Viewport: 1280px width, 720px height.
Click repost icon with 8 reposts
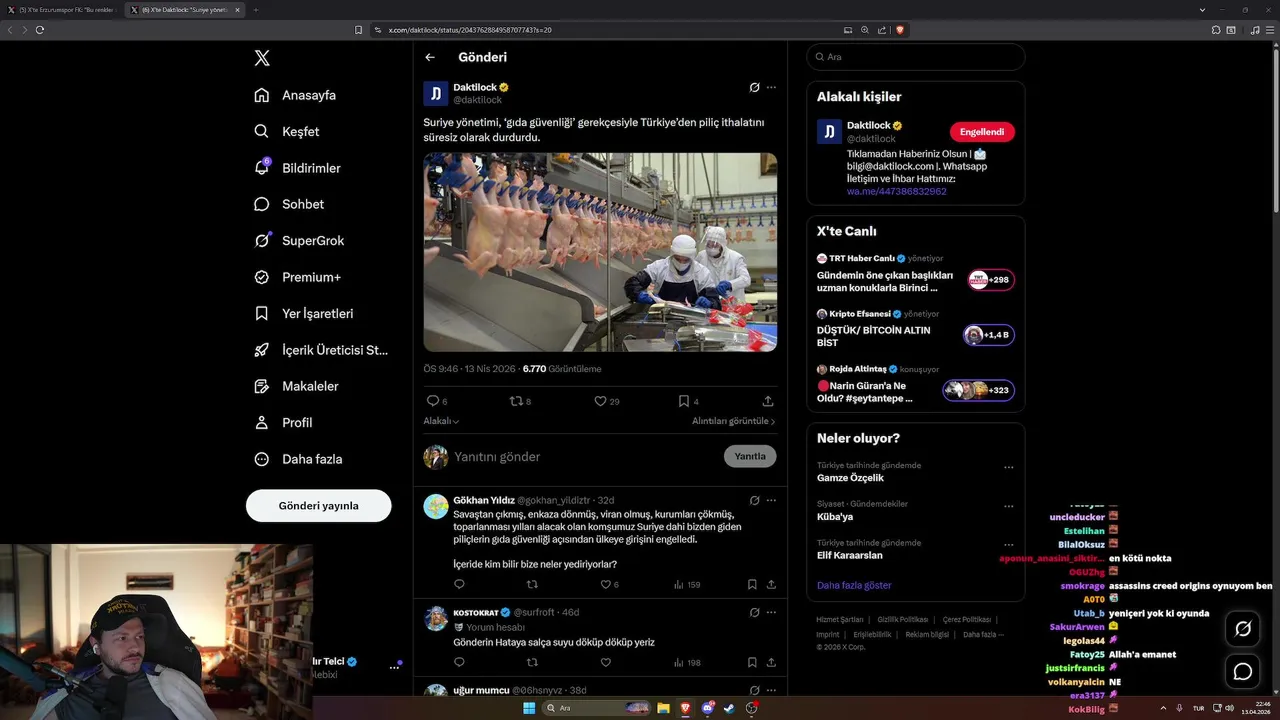[517, 401]
